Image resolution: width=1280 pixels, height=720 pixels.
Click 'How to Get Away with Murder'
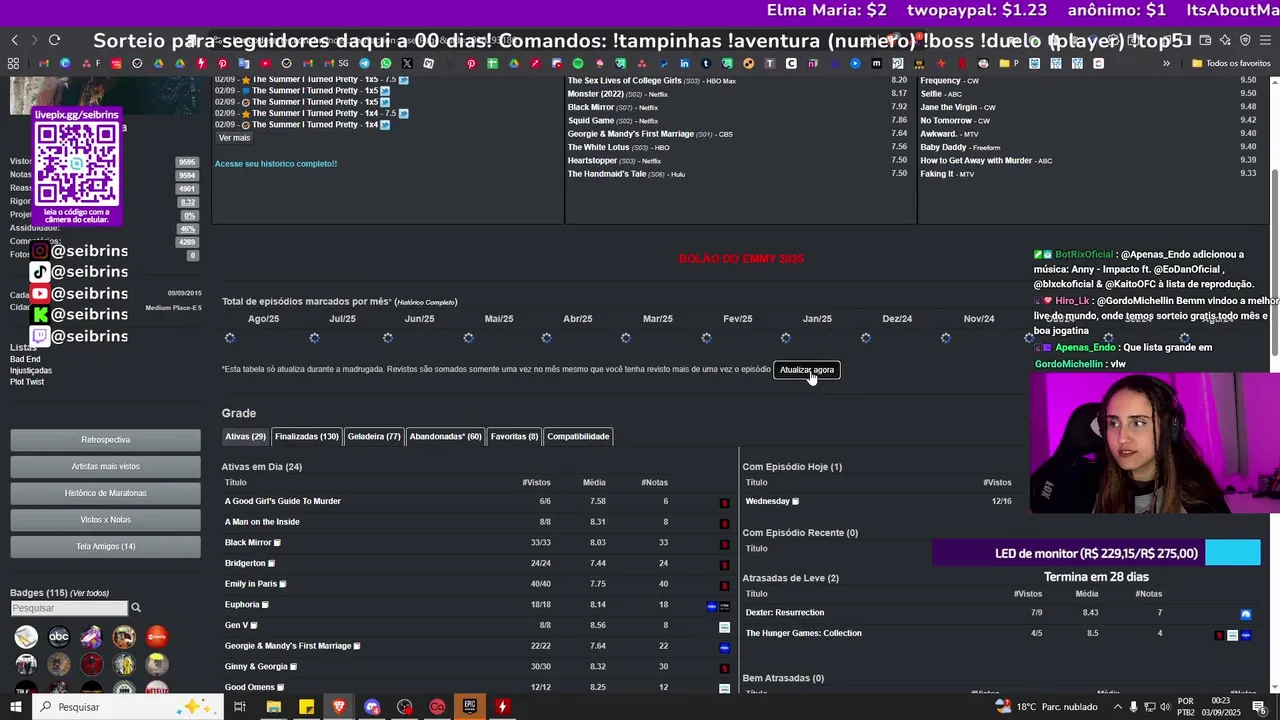[x=976, y=160]
